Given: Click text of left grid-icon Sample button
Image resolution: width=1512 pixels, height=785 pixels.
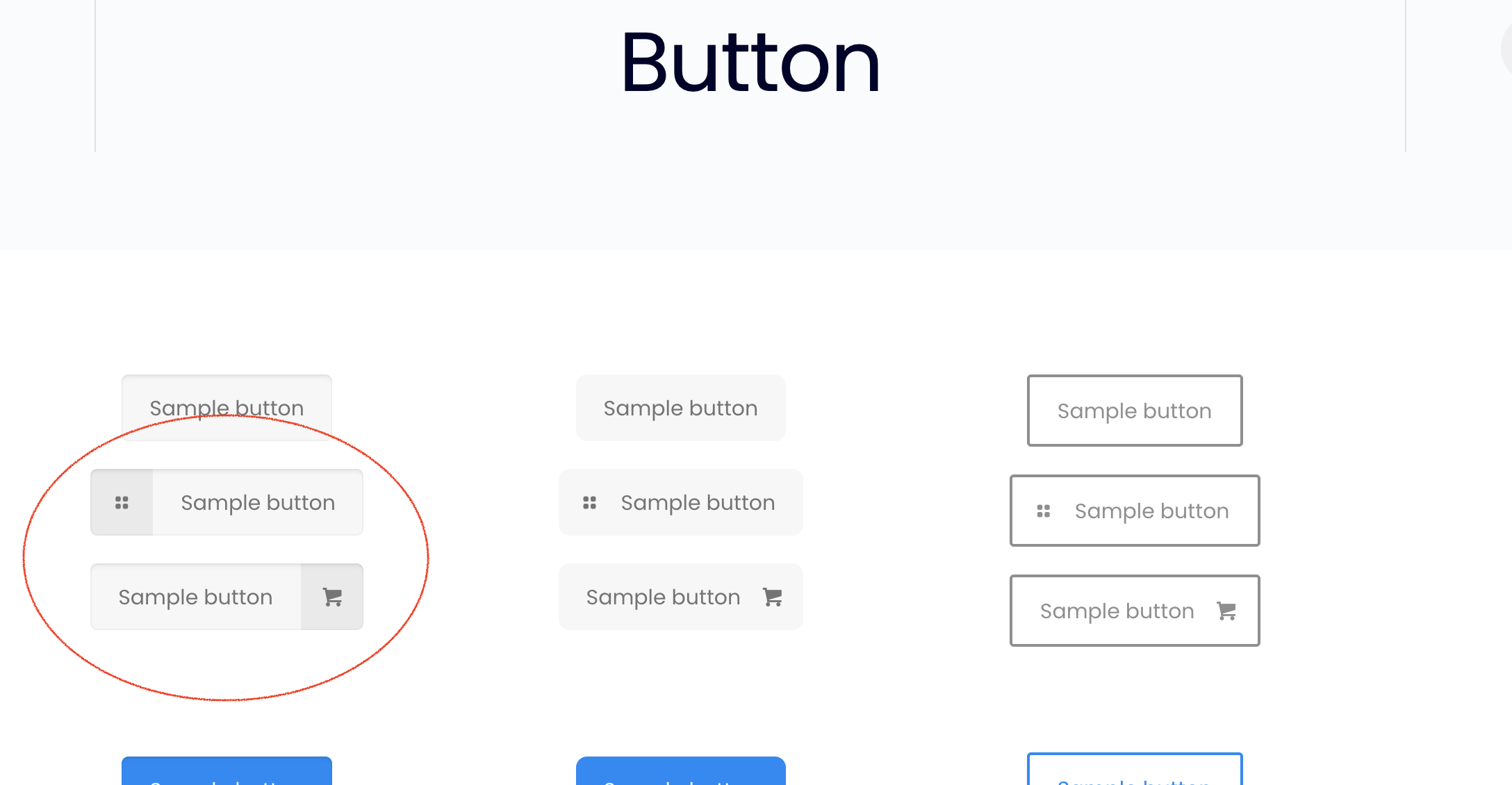Looking at the screenshot, I should click(258, 503).
